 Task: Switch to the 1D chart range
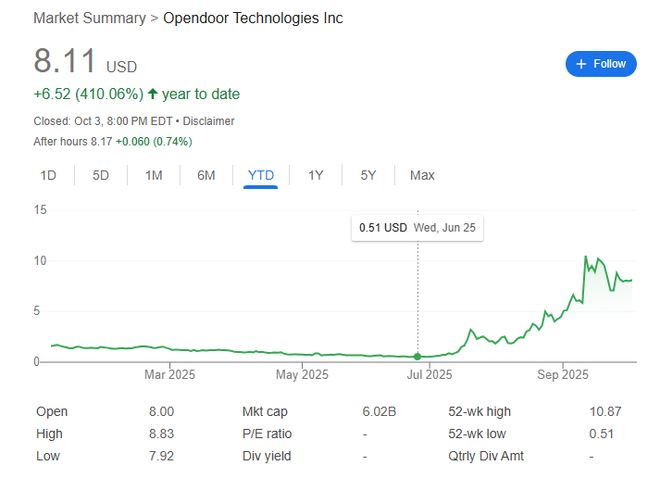coord(48,176)
